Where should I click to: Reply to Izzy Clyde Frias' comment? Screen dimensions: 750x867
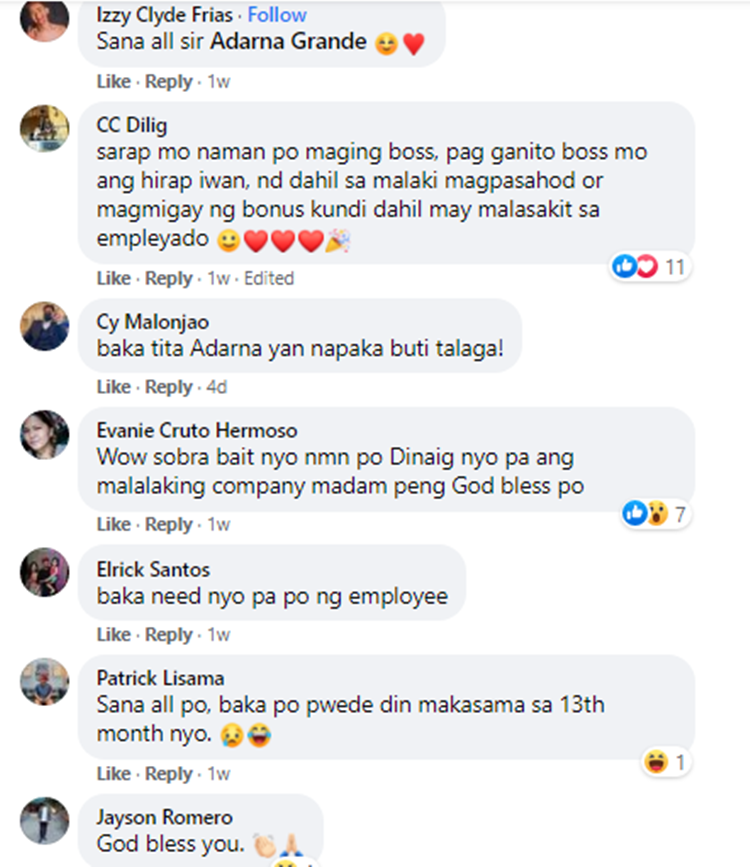click(x=169, y=82)
